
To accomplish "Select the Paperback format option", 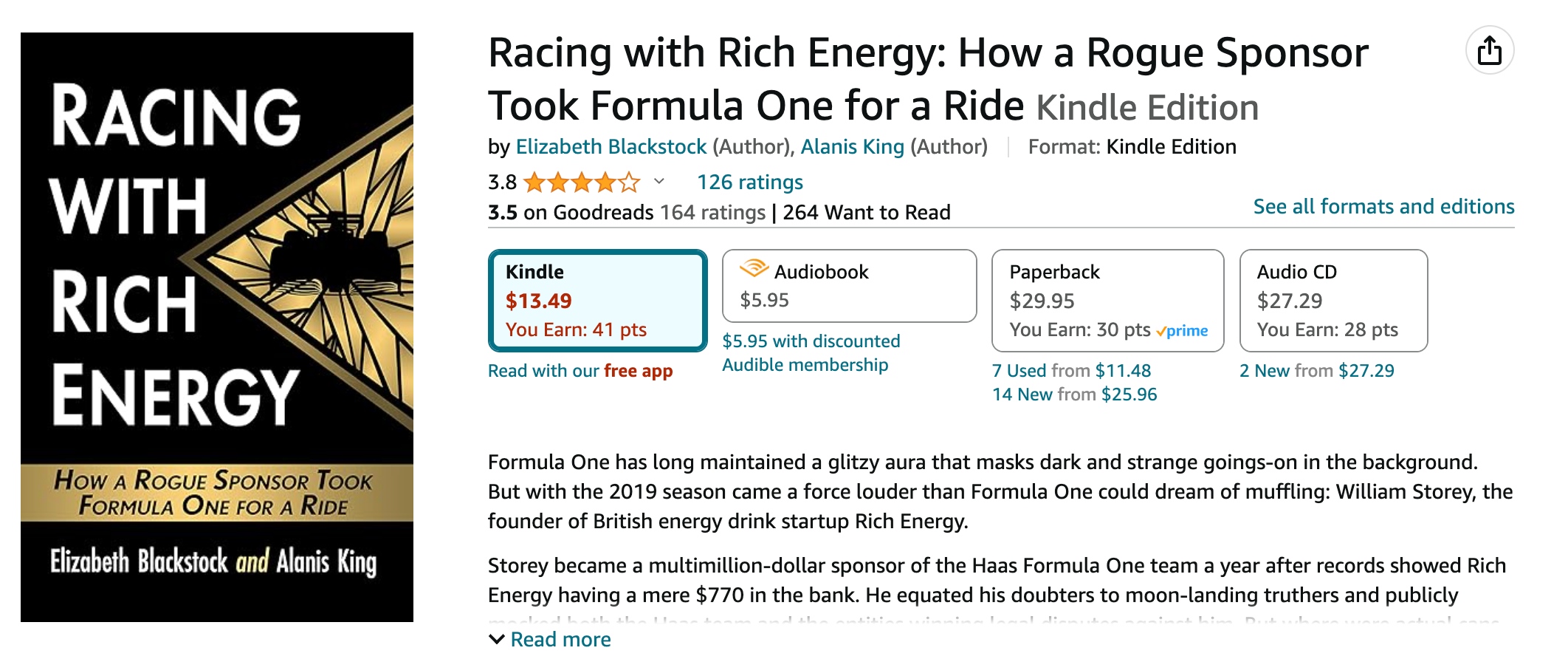I will pyautogui.click(x=1107, y=301).
